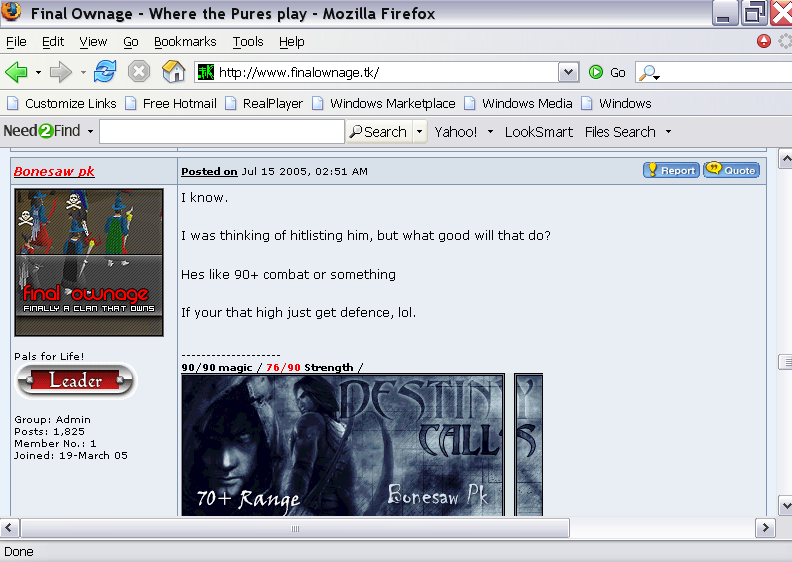Open the Forward history dropdown arrow
Image resolution: width=792 pixels, height=562 pixels.
pos(83,73)
